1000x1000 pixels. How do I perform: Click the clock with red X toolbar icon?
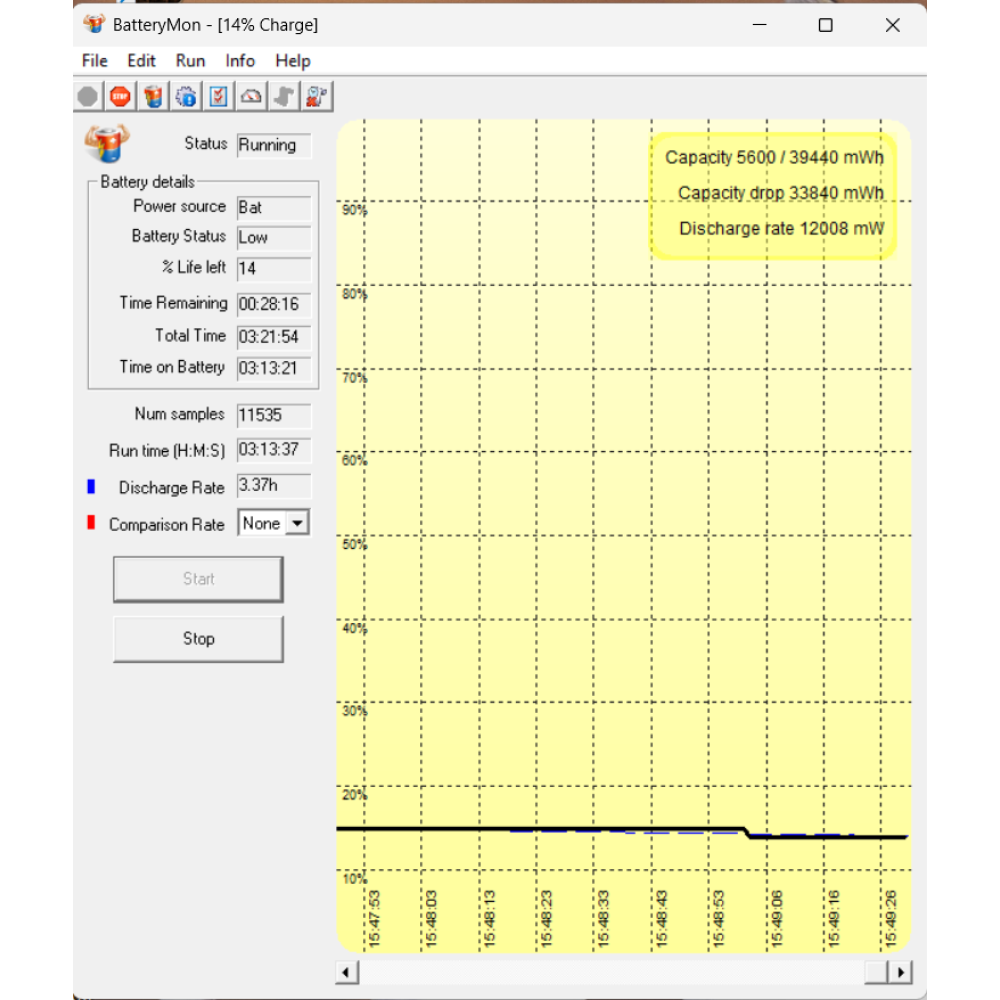click(317, 97)
